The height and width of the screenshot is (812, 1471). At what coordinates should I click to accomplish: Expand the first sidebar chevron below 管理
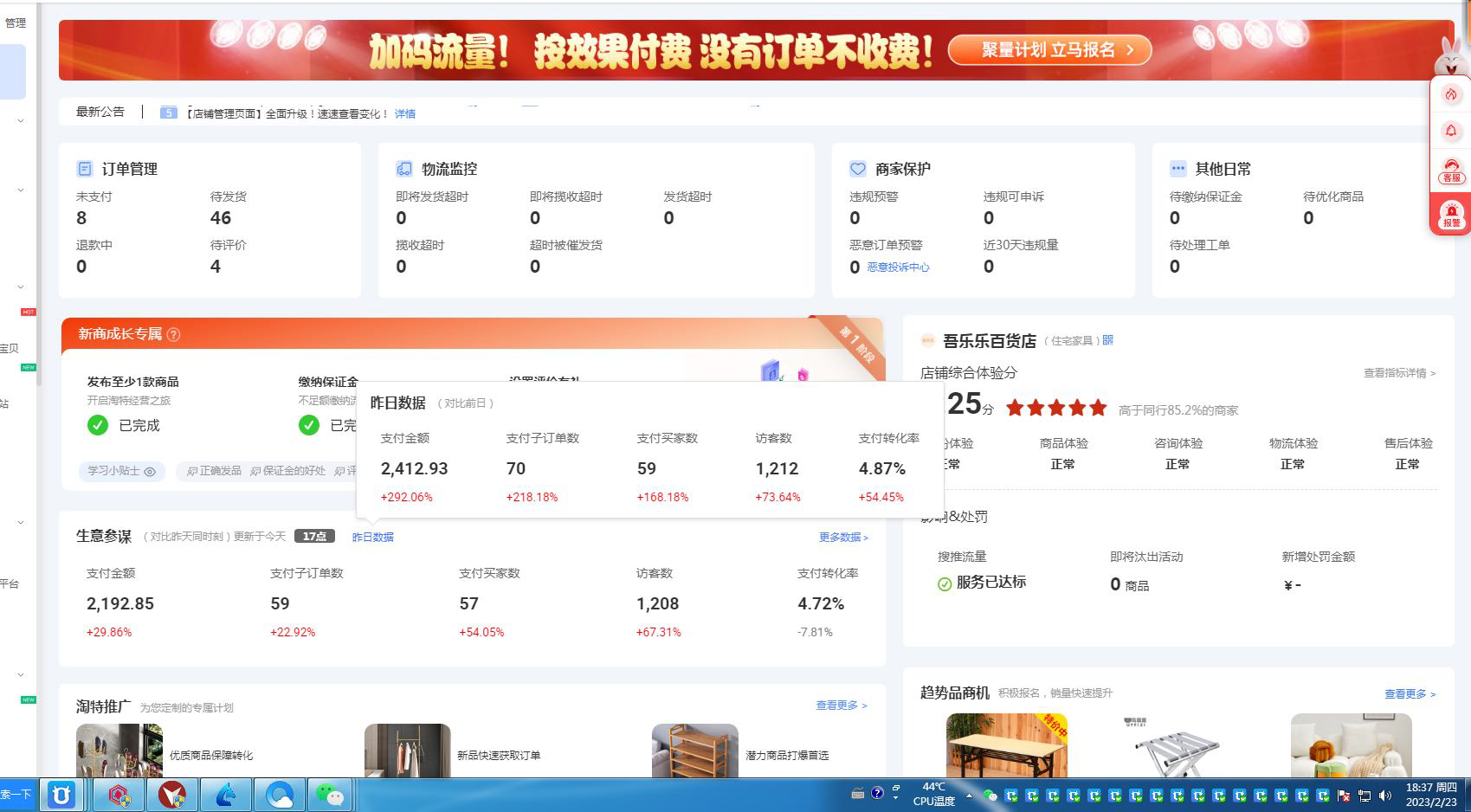(21, 121)
